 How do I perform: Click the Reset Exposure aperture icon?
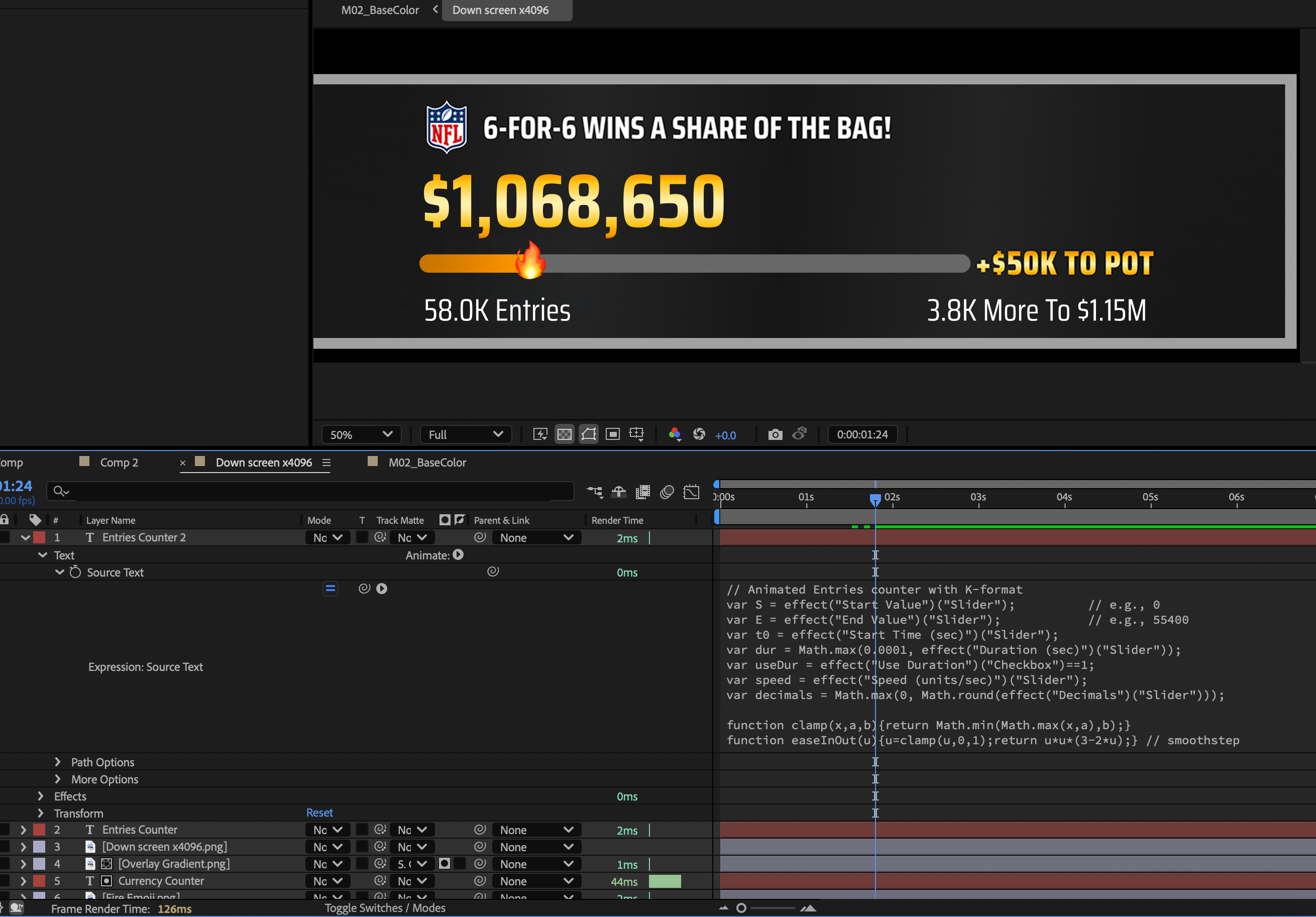(x=699, y=434)
